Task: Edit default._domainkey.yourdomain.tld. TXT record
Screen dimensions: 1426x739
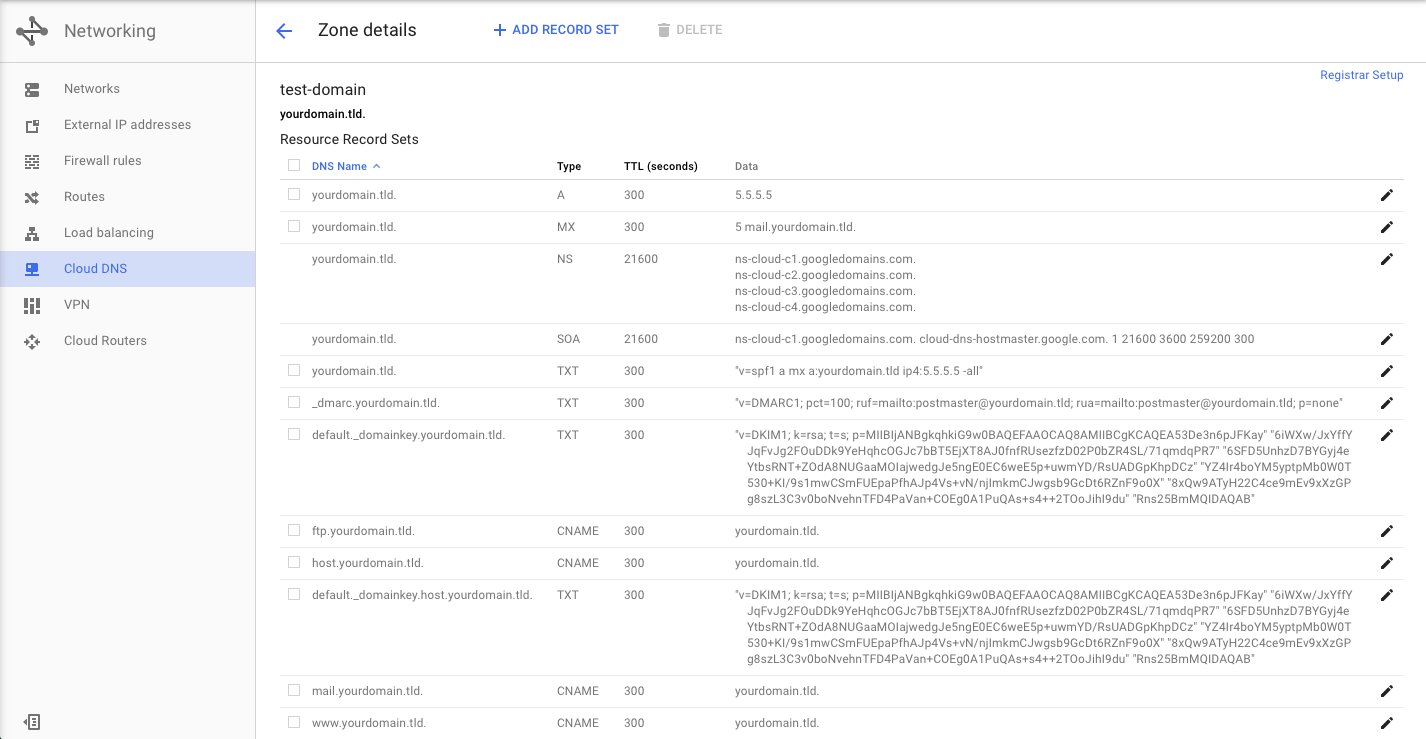Action: (x=1386, y=435)
